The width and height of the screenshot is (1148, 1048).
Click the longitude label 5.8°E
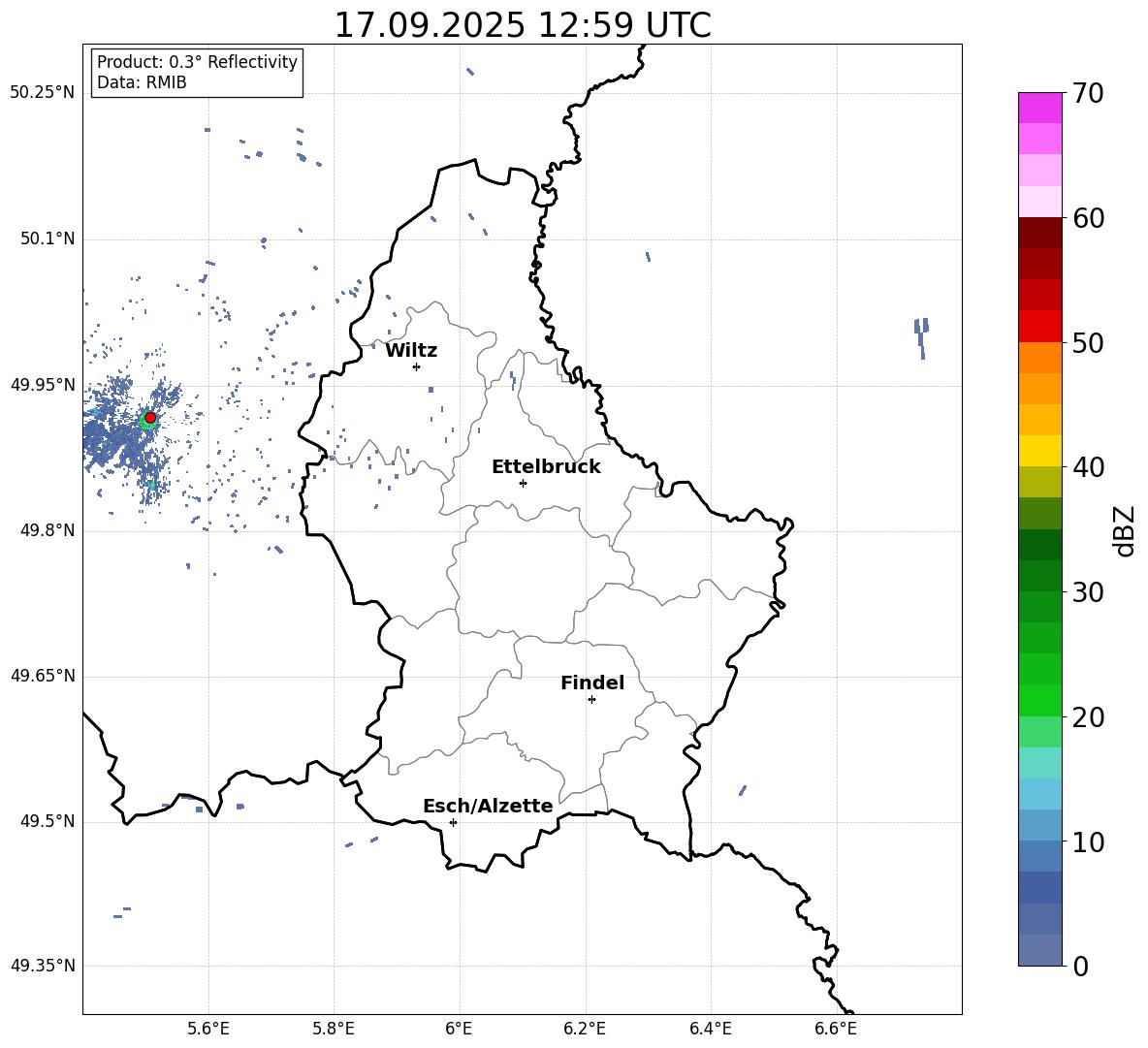(x=334, y=1030)
